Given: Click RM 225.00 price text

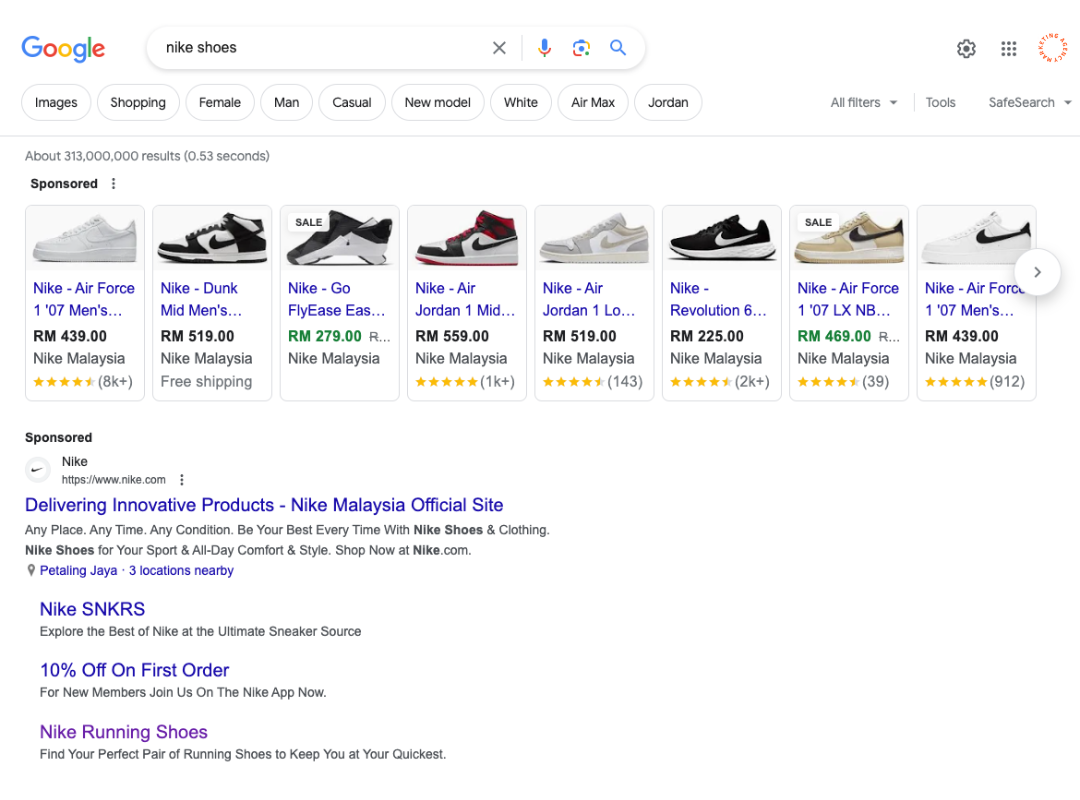Looking at the screenshot, I should point(707,336).
